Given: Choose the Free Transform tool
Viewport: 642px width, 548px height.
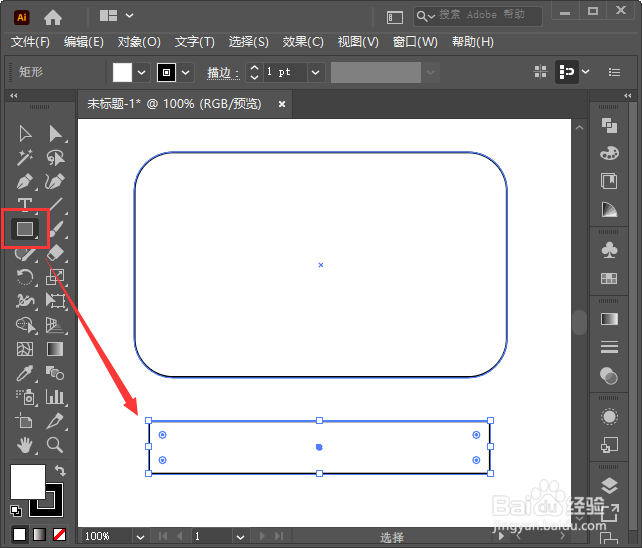Looking at the screenshot, I should point(55,301).
